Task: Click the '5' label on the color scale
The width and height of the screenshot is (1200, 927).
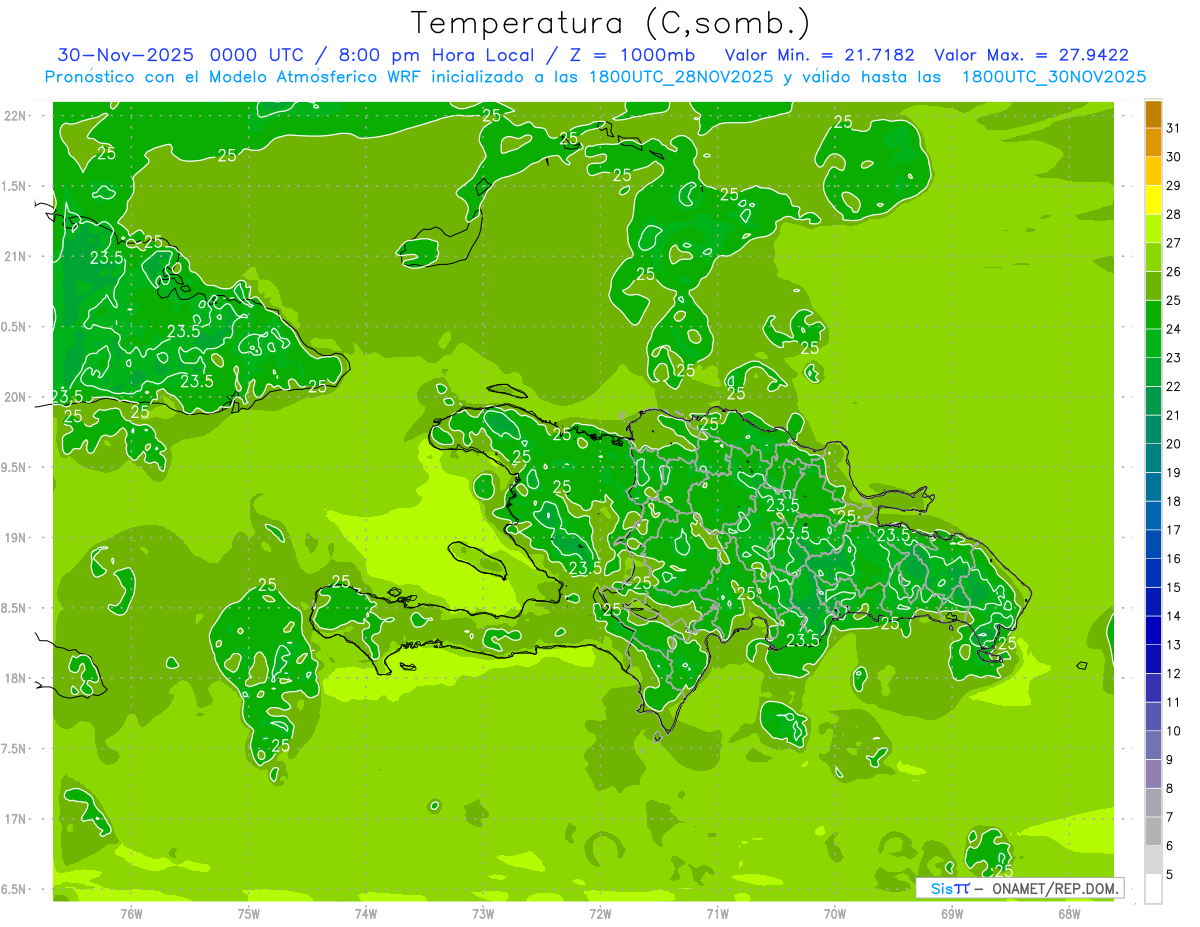Action: [1169, 875]
